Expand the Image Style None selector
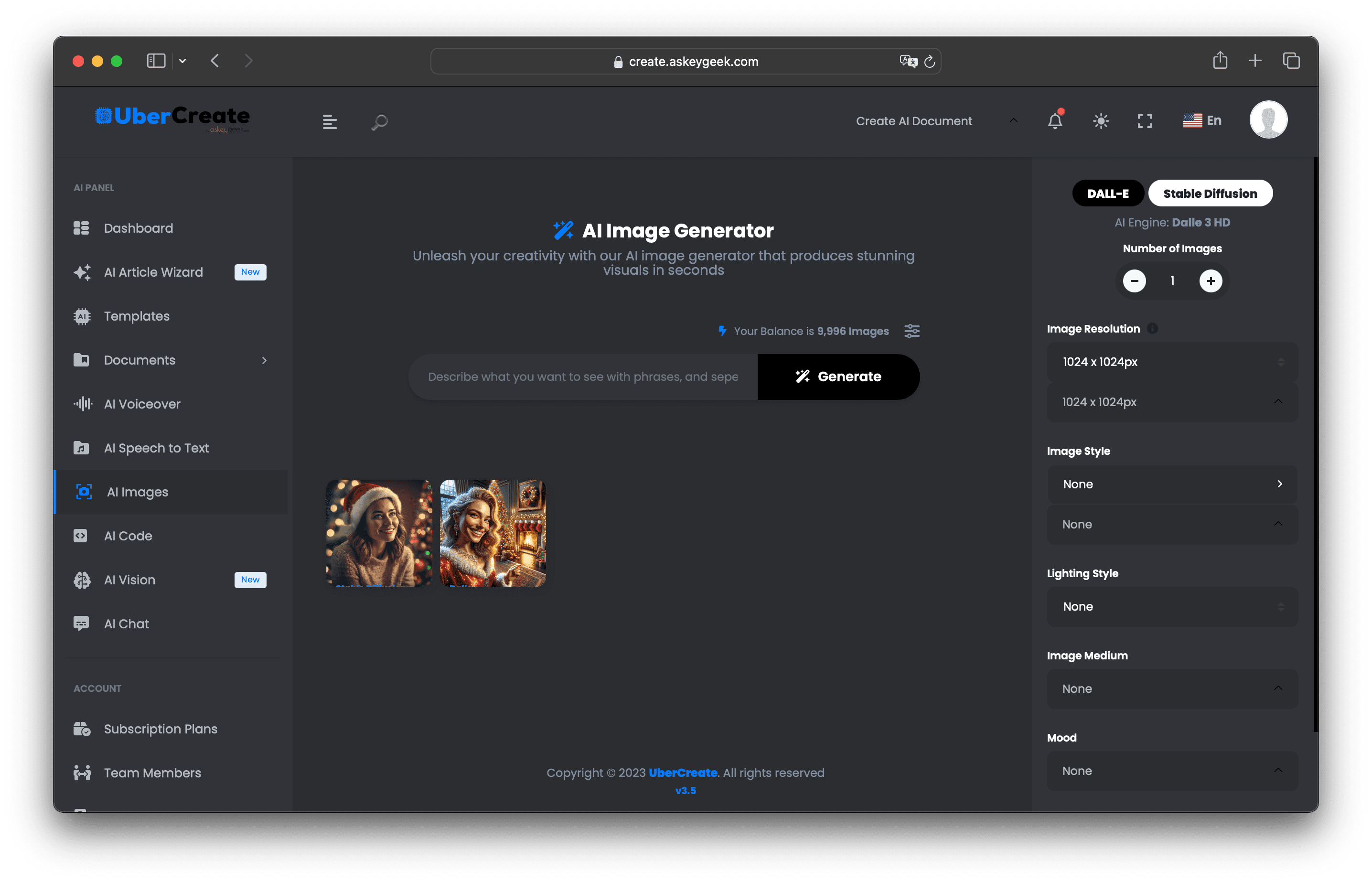 pos(1171,485)
